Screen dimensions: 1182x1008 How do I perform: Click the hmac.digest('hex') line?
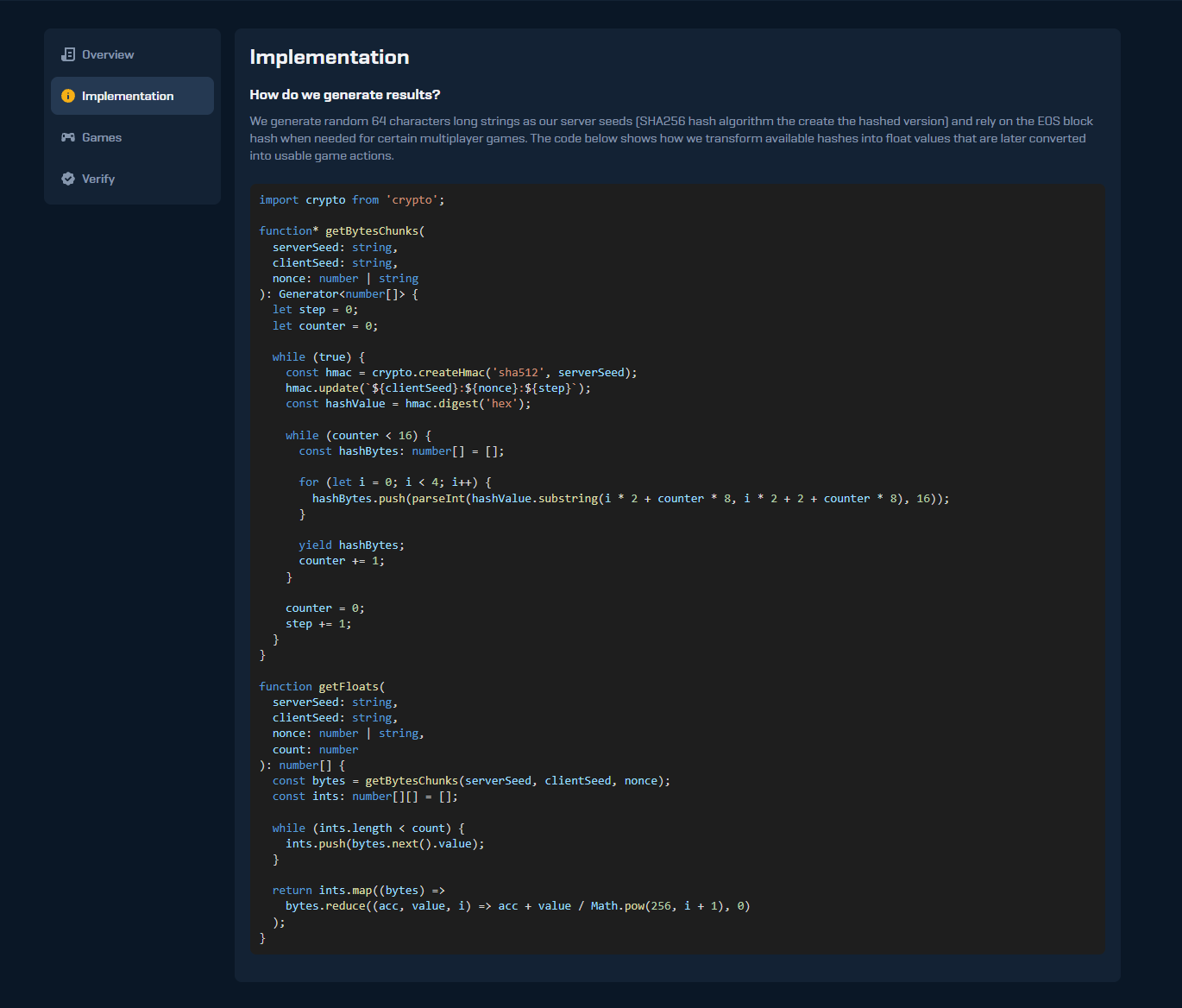[408, 404]
